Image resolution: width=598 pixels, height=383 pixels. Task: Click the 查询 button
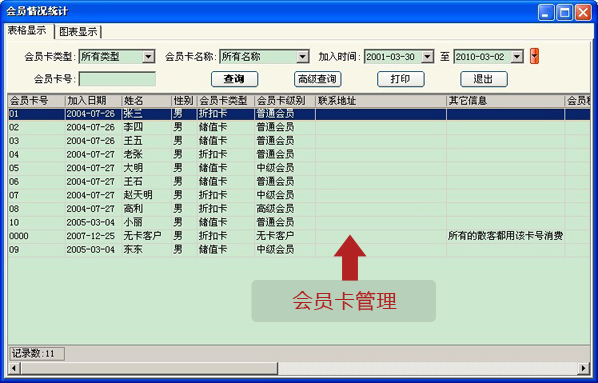click(x=234, y=79)
